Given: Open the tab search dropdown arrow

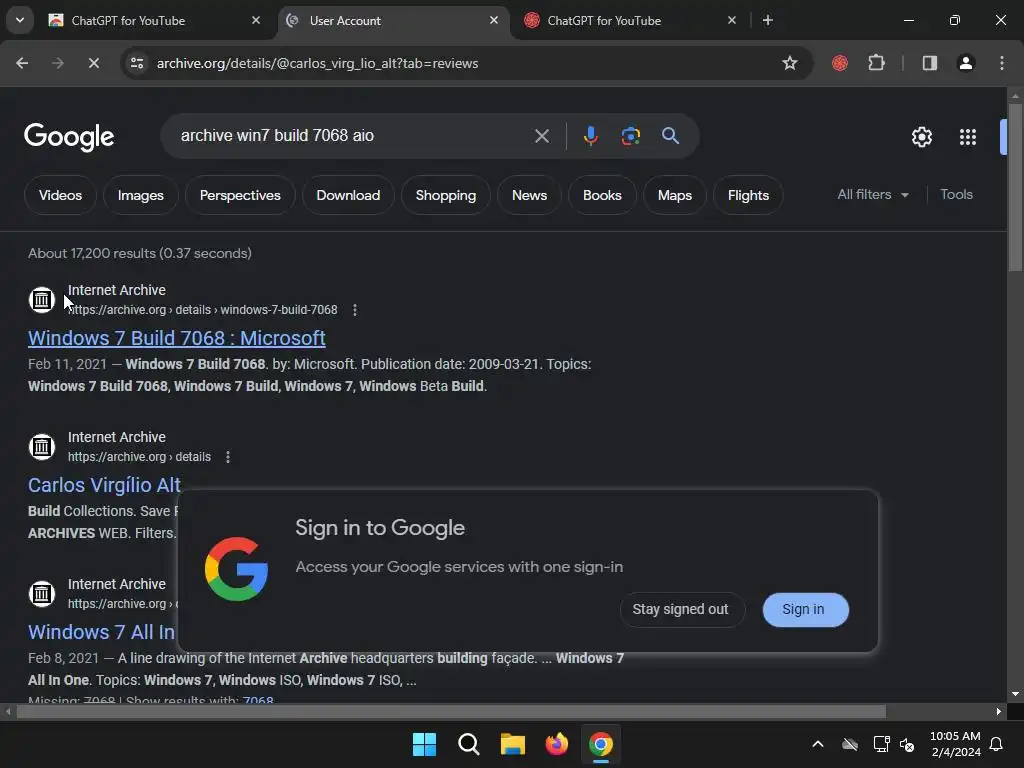Looking at the screenshot, I should [x=20, y=20].
